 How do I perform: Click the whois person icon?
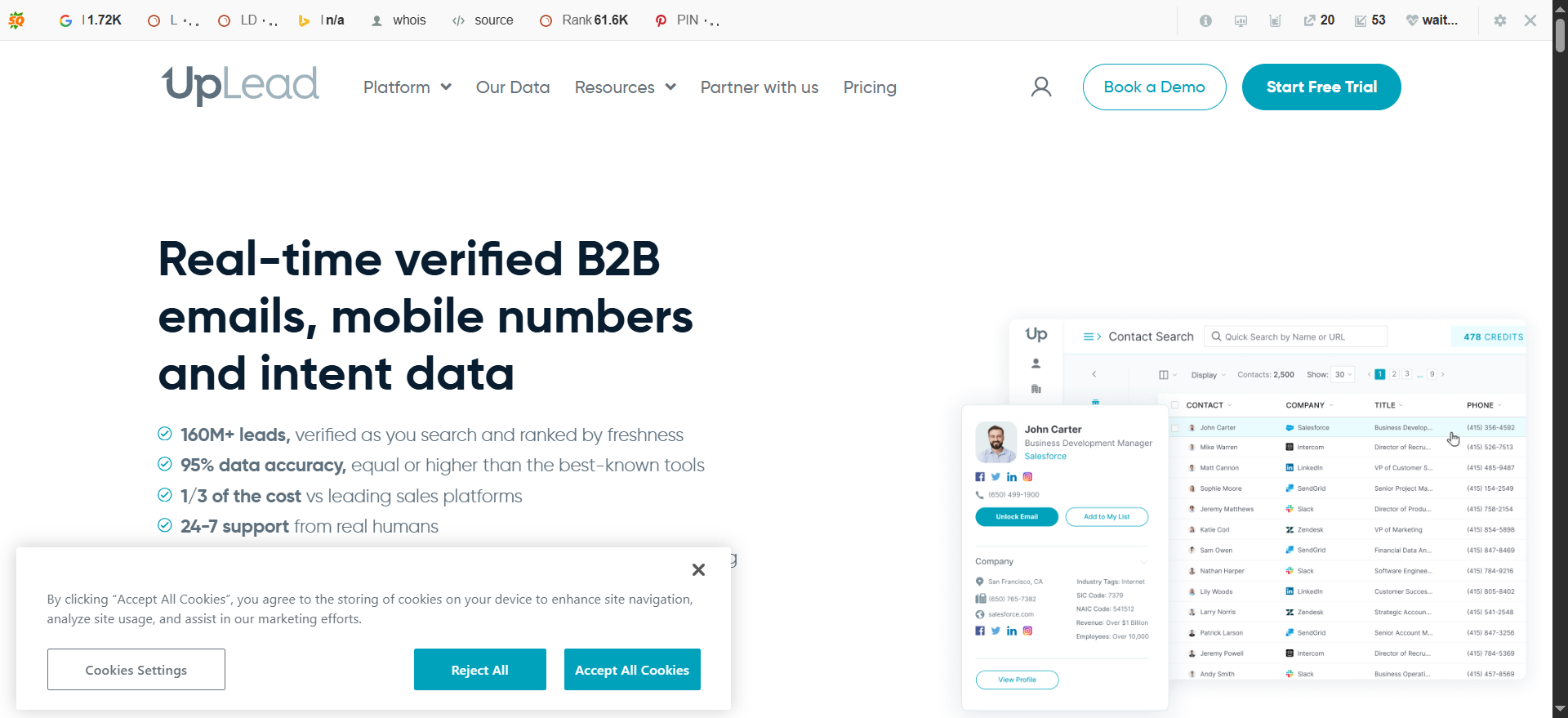(376, 20)
